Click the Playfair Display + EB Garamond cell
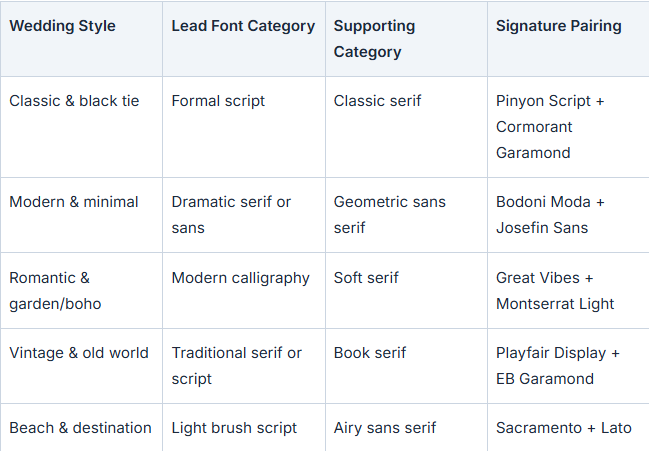649x451 pixels. (x=568, y=366)
